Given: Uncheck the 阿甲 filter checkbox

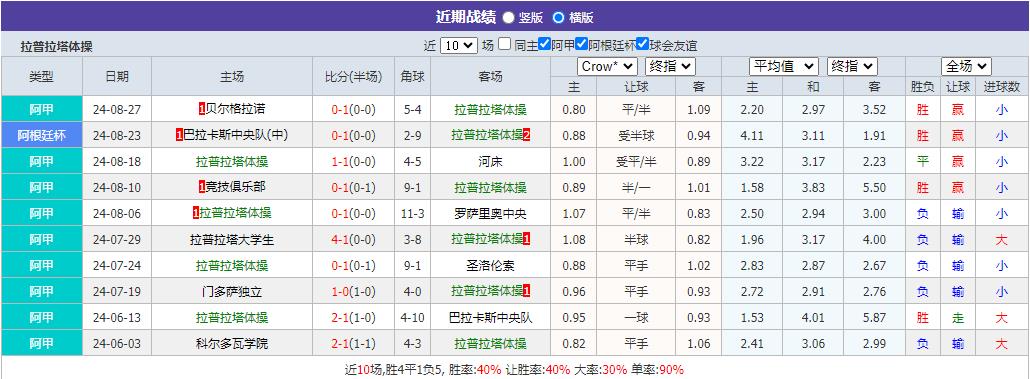Looking at the screenshot, I should click(x=544, y=44).
